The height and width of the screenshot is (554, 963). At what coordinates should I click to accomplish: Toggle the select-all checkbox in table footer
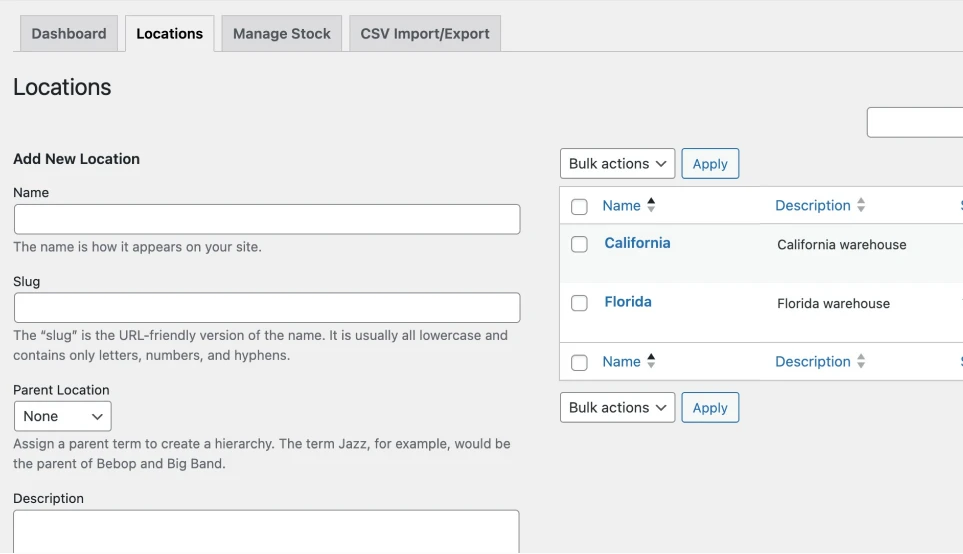click(579, 363)
